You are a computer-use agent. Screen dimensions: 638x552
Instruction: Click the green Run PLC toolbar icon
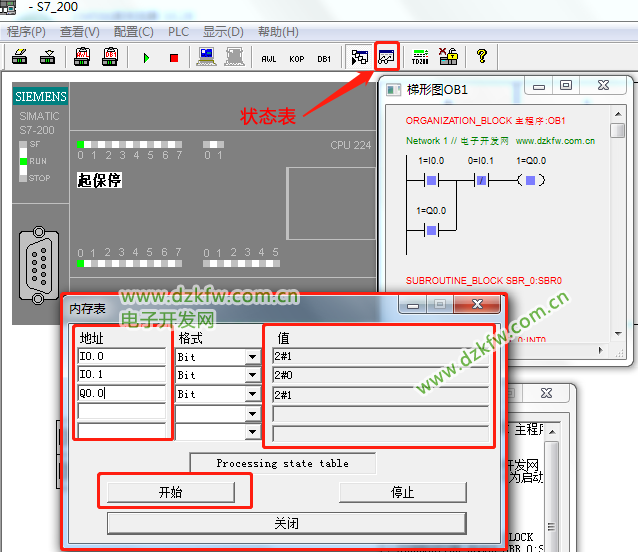(146, 57)
